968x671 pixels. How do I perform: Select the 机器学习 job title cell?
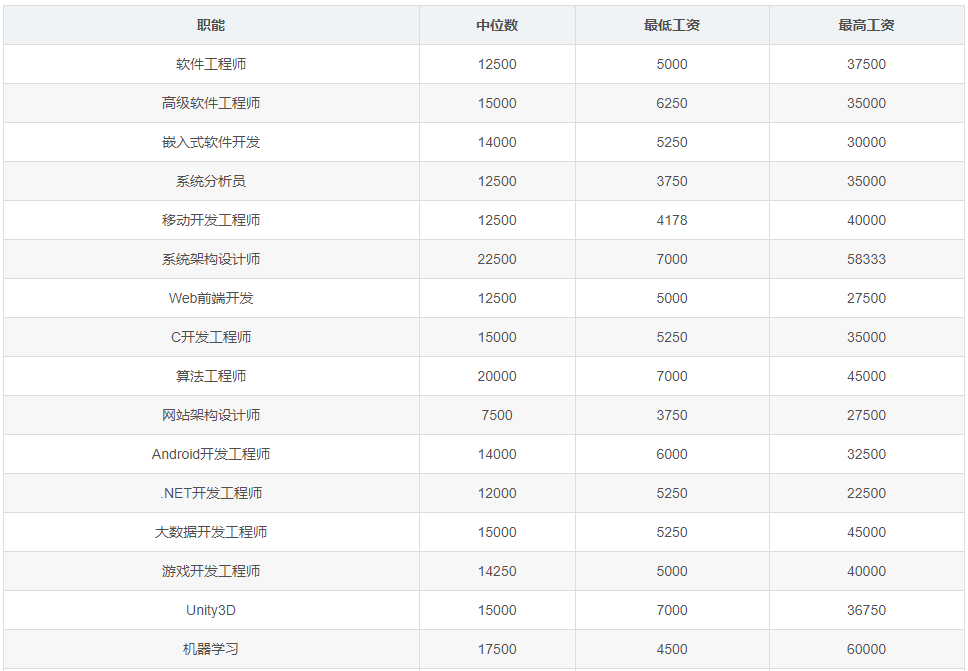pyautogui.click(x=211, y=649)
